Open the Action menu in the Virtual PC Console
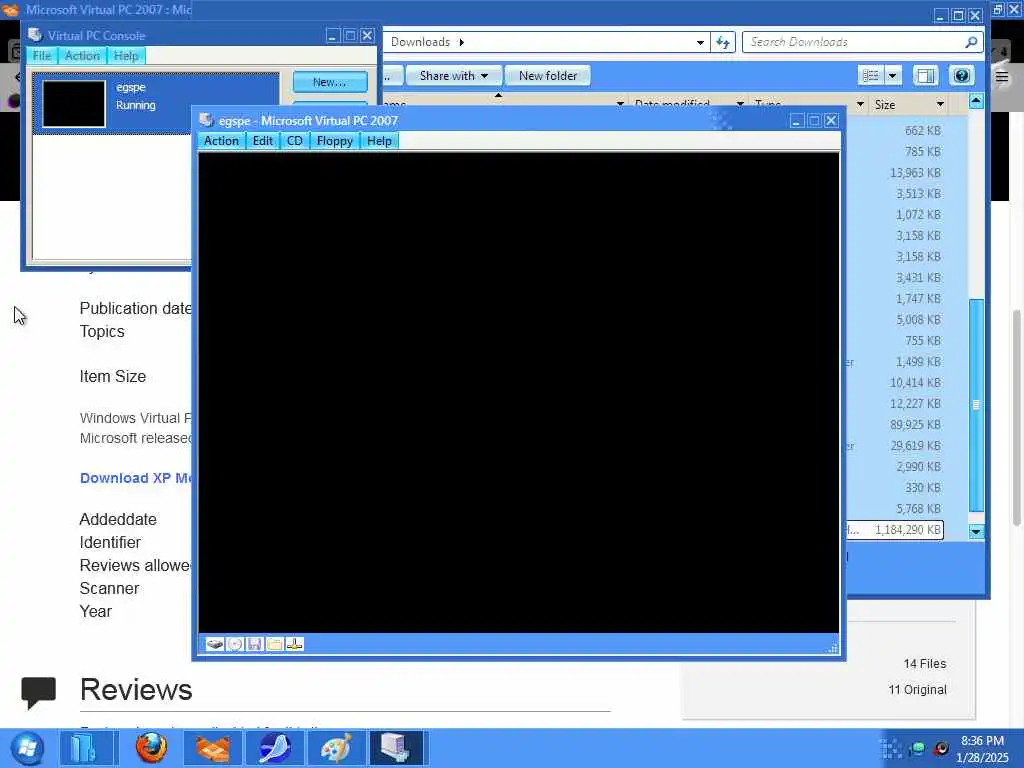Screen dimensions: 1024x768 tap(82, 56)
